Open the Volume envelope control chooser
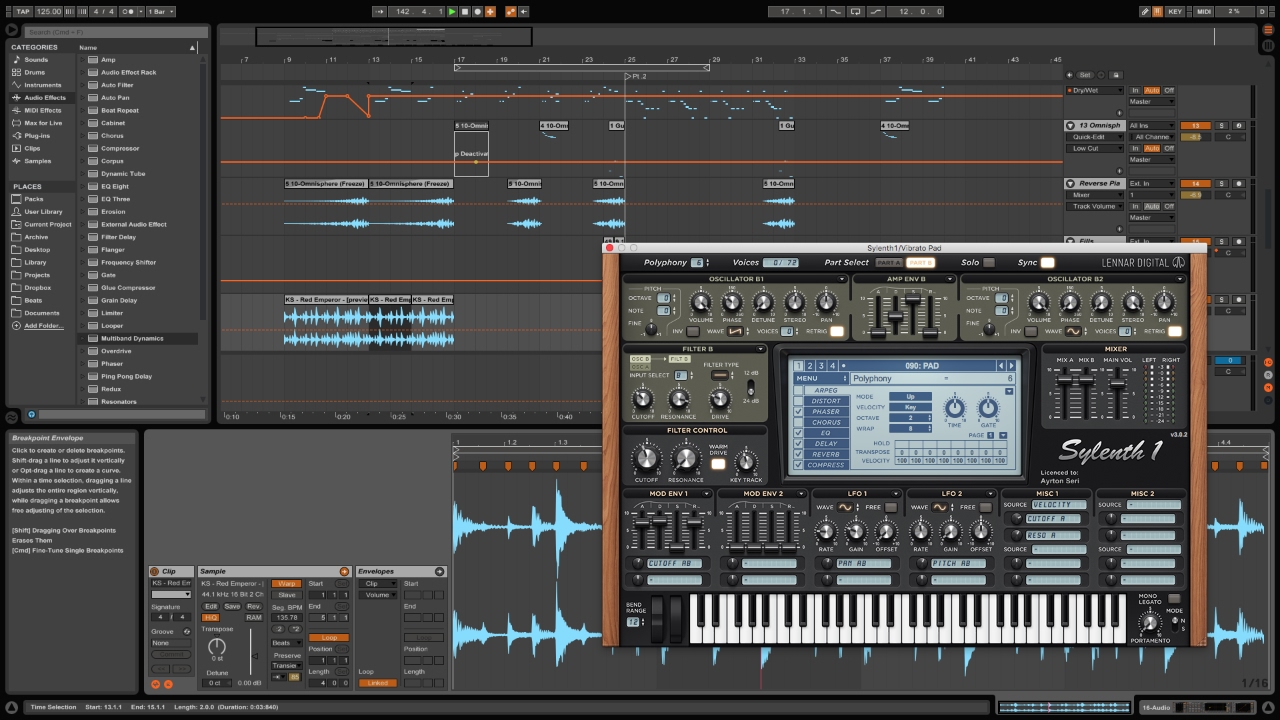1280x720 pixels. click(x=376, y=595)
